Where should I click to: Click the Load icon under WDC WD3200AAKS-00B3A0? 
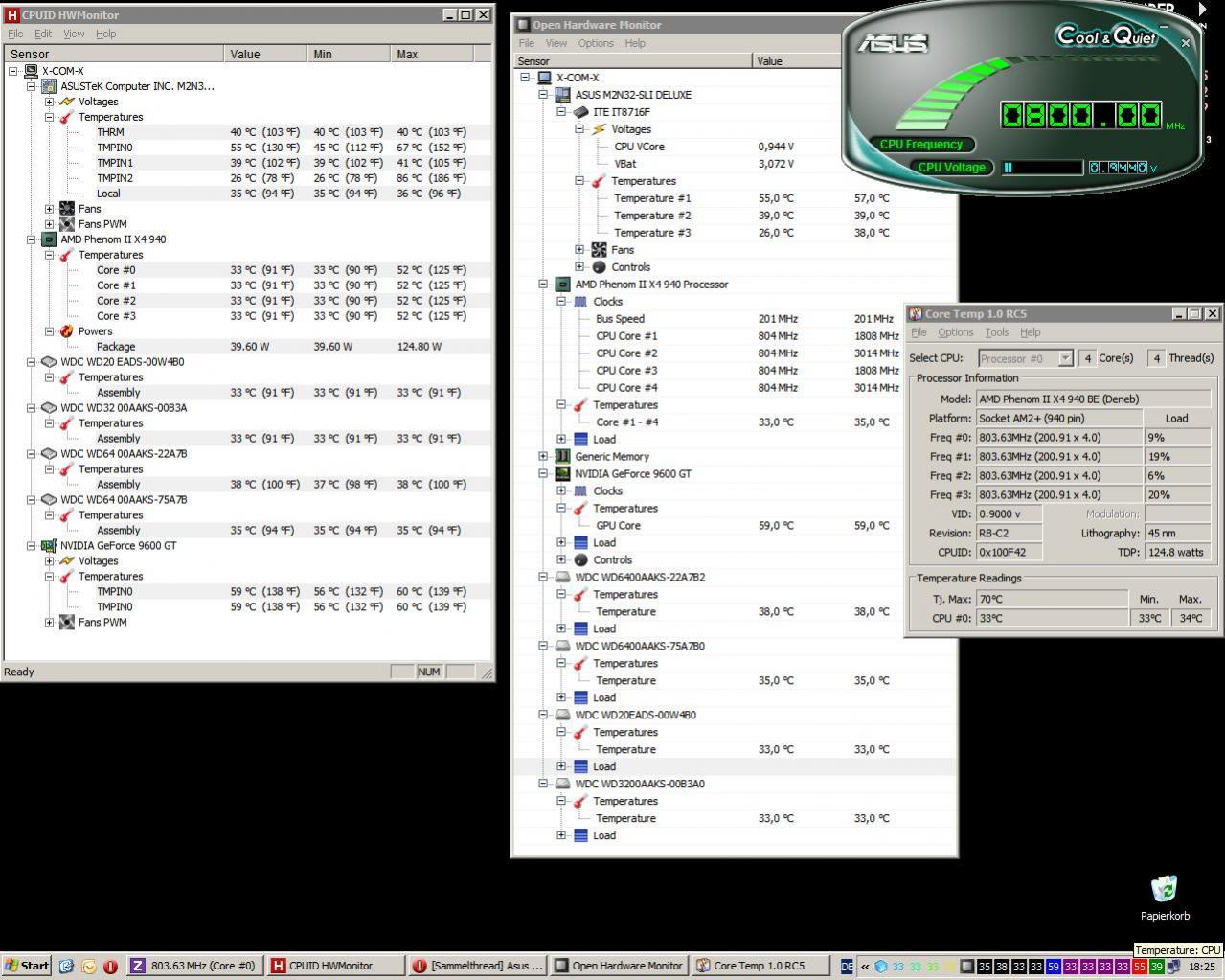(x=580, y=836)
